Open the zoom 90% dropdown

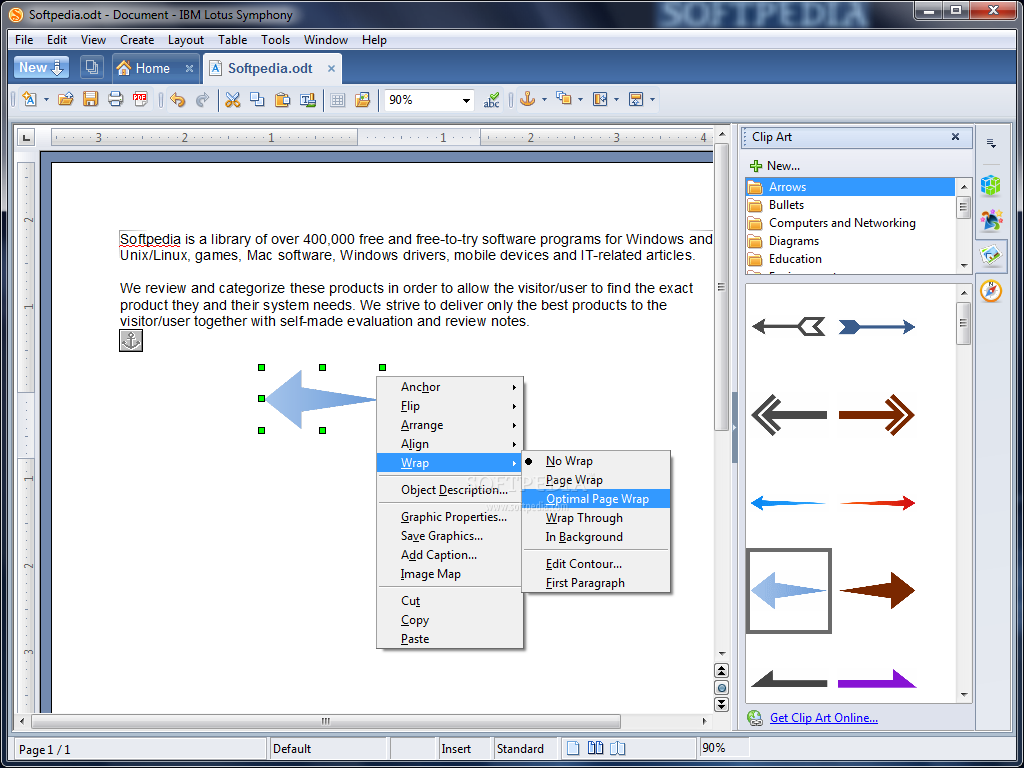point(466,101)
